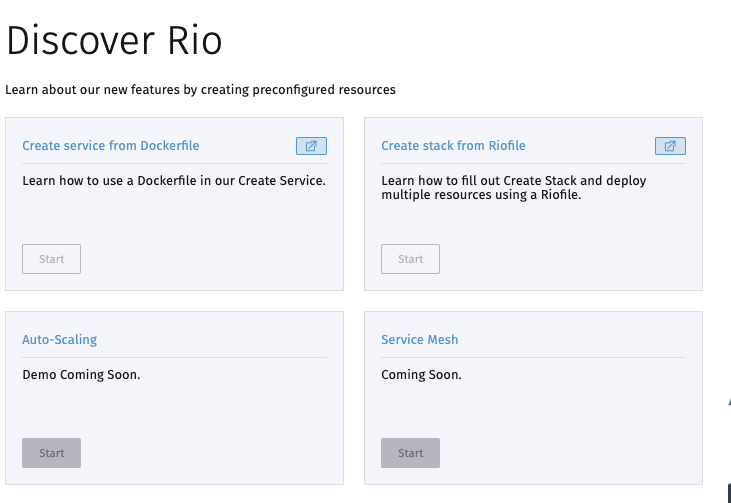Select the Auto-Scaling card title
This screenshot has height=503, width=731.
coord(60,339)
